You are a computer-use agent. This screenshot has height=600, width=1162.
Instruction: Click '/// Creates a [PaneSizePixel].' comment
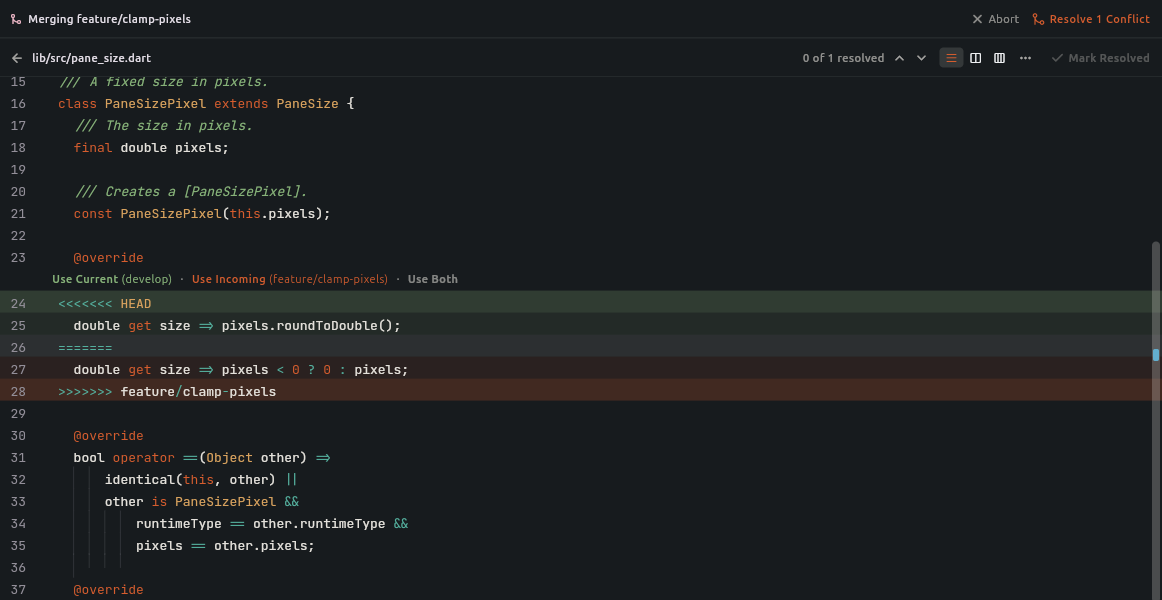pos(191,191)
